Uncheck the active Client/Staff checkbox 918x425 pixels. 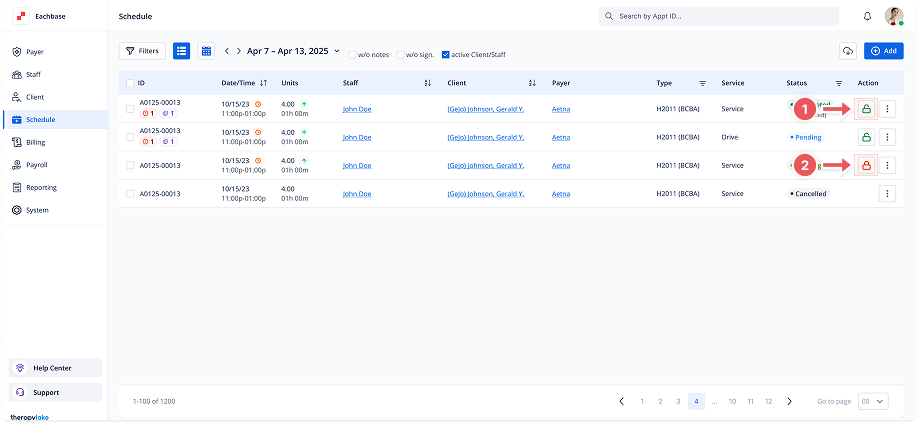[x=446, y=54]
